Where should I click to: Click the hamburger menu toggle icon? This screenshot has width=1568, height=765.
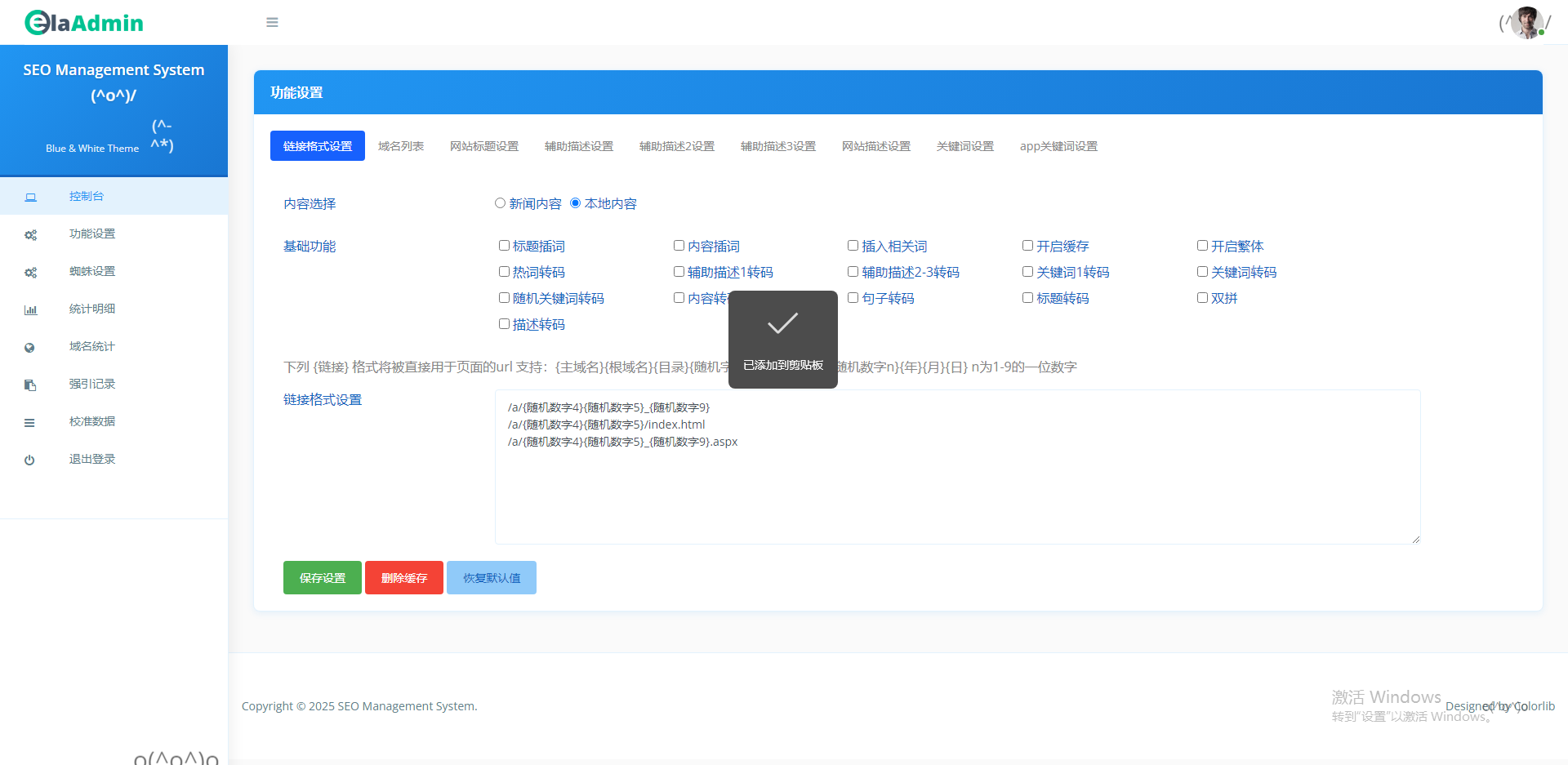click(272, 23)
